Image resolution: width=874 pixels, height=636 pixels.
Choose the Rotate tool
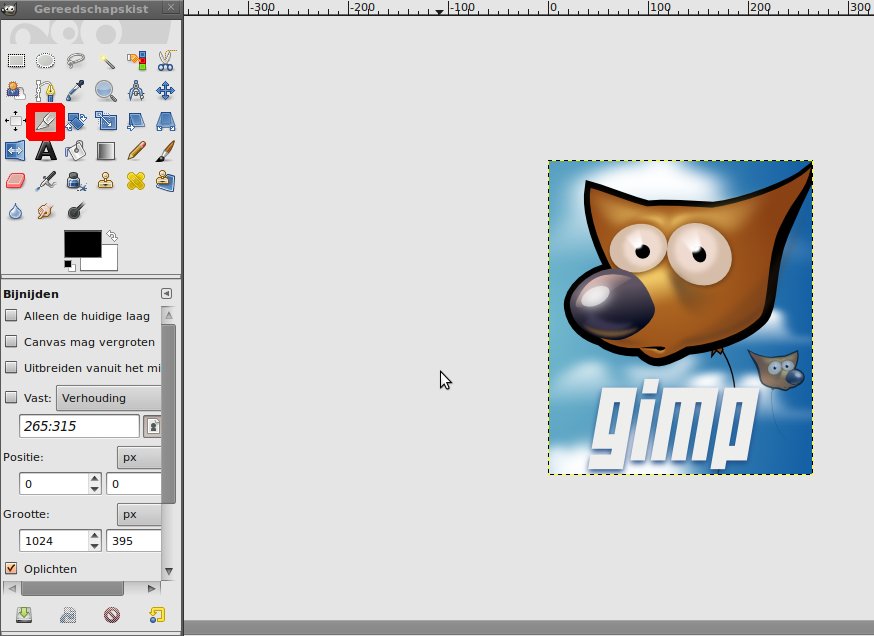pyautogui.click(x=76, y=120)
